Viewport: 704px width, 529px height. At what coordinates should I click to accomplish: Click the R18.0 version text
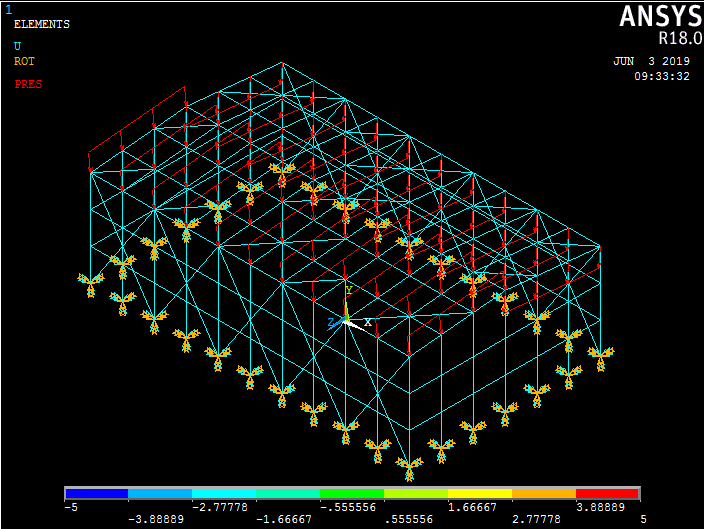[x=677, y=39]
